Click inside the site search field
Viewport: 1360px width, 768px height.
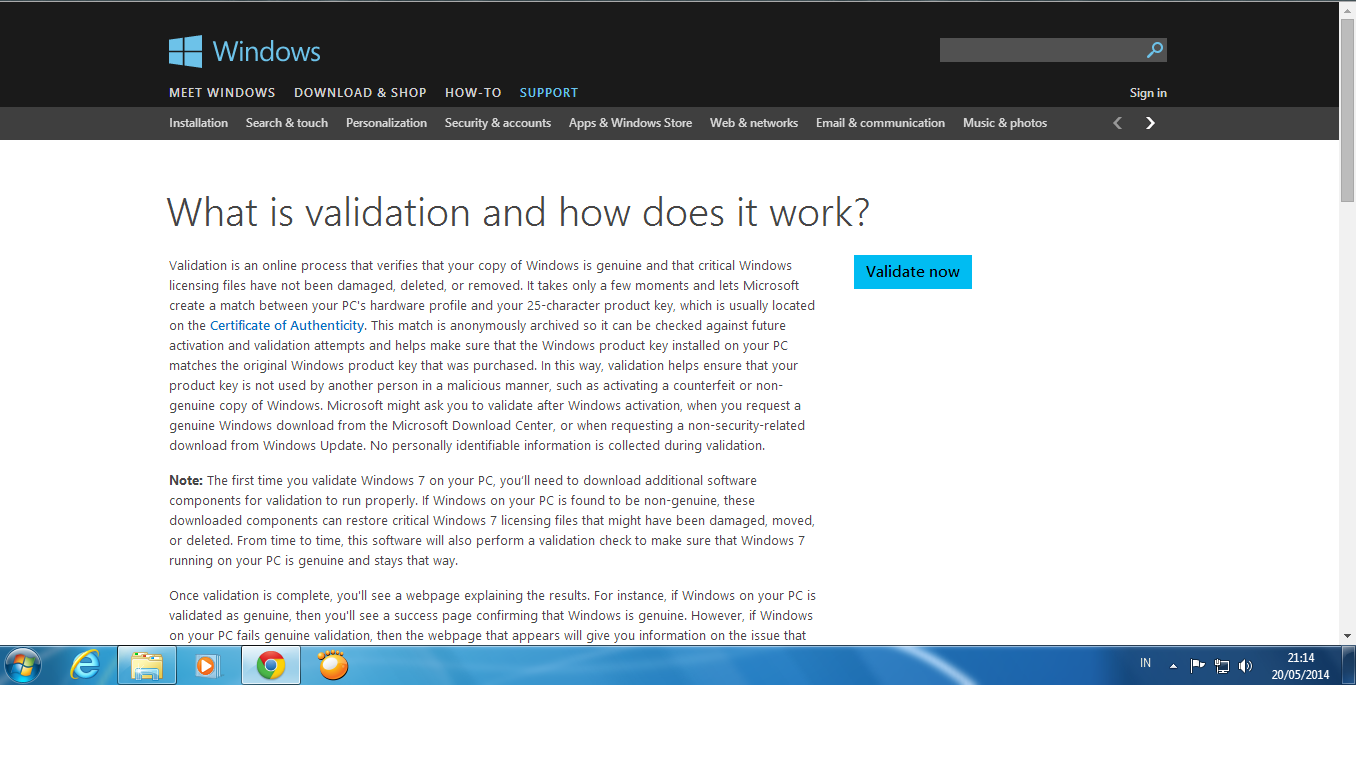1042,50
